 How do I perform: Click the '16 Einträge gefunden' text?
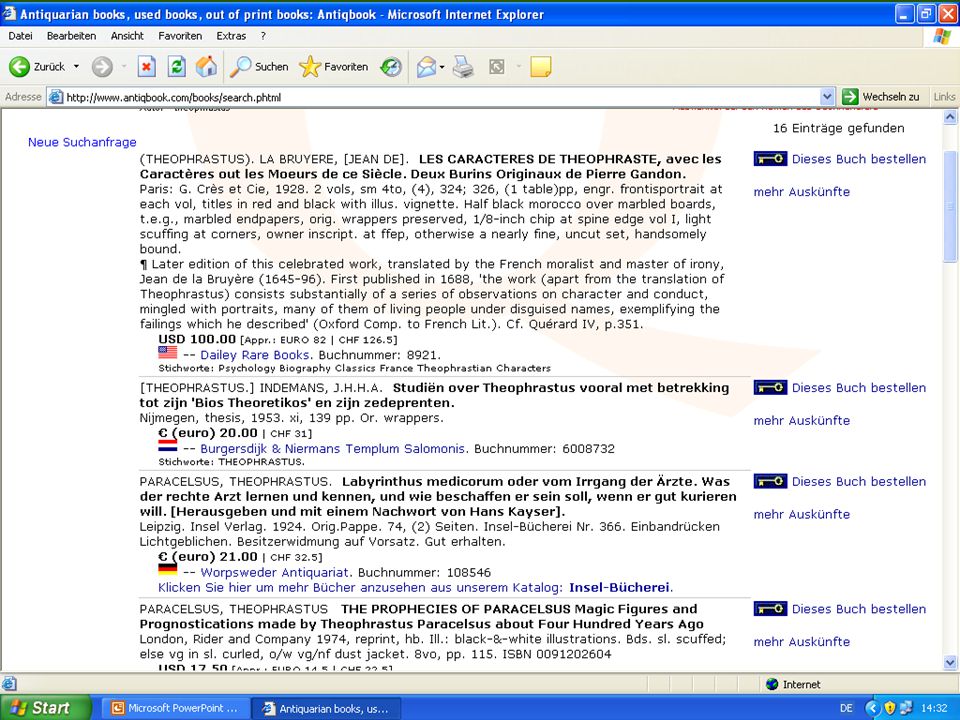click(839, 129)
